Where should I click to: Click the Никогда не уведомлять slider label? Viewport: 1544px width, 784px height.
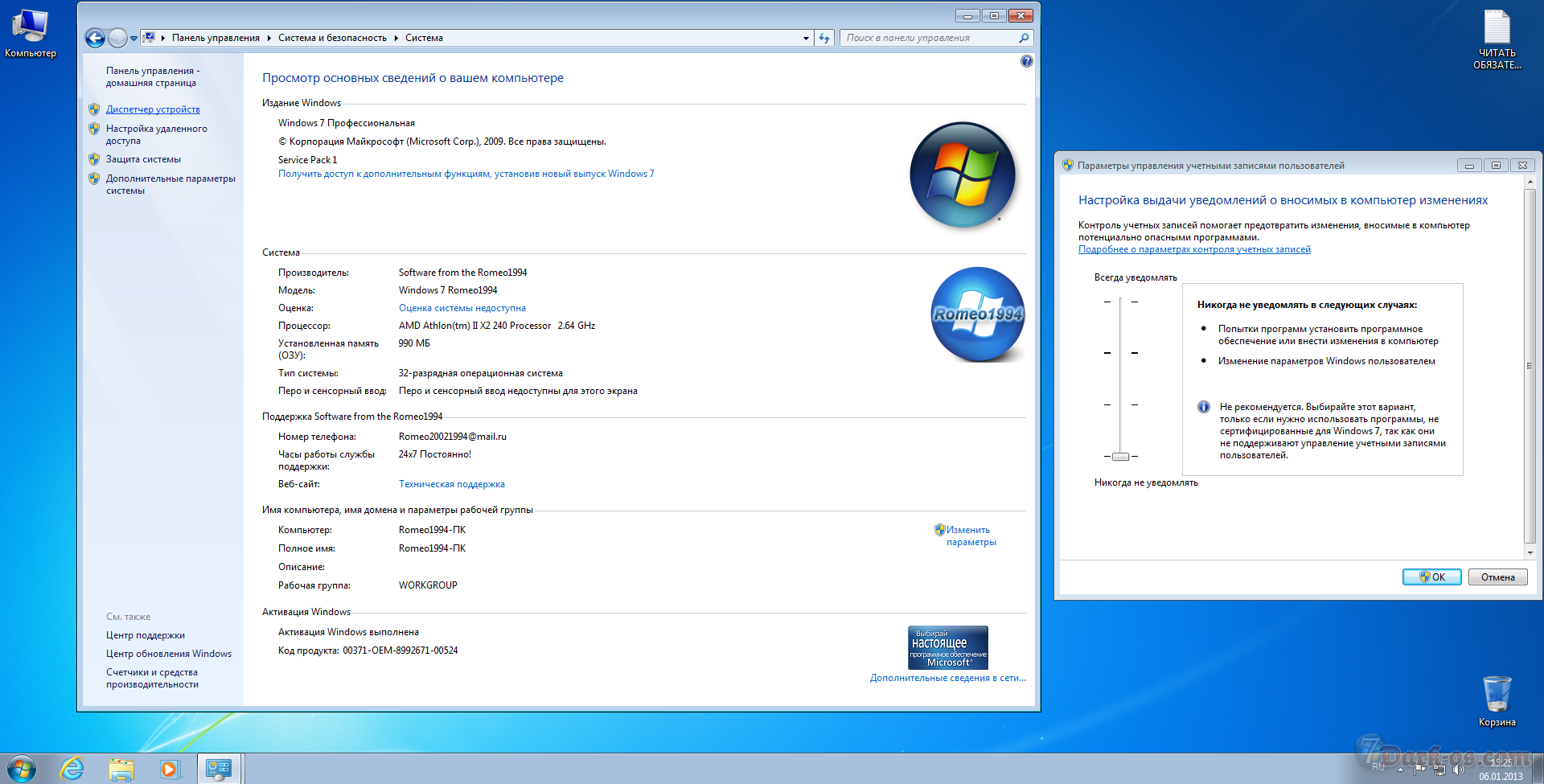(1146, 482)
